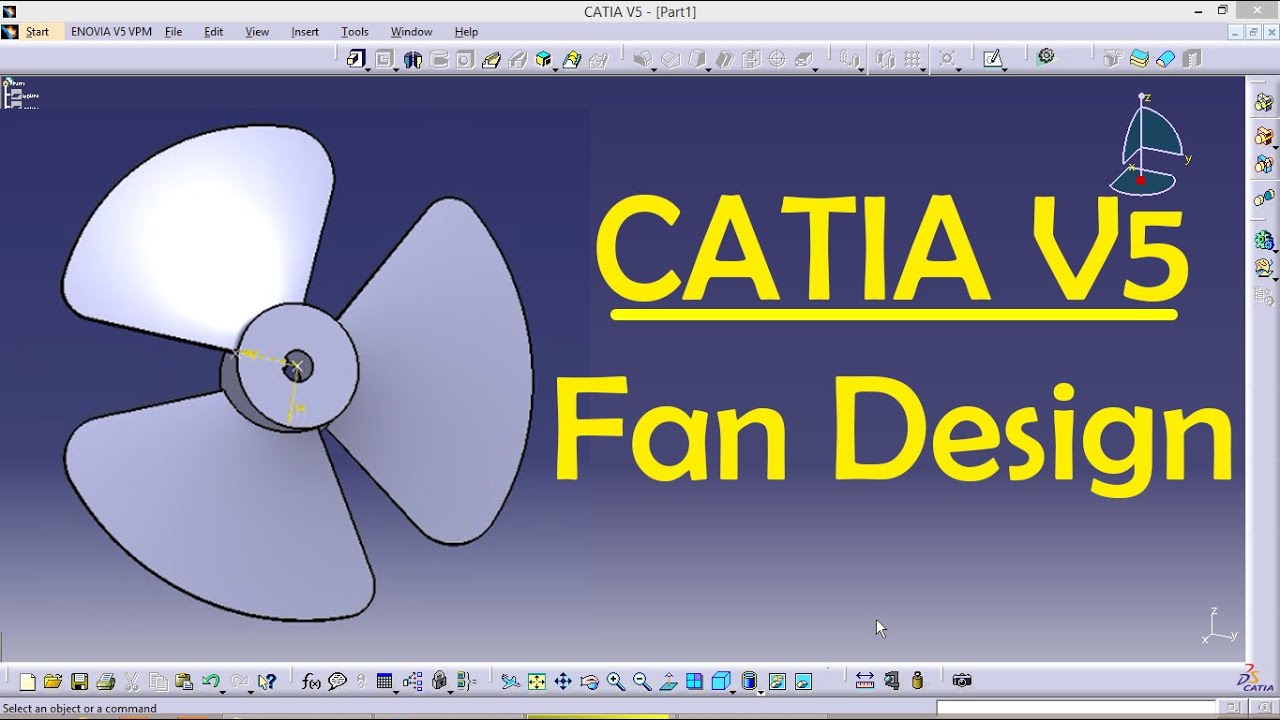This screenshot has height=720, width=1280.
Task: Undo the last action
Action: pyautogui.click(x=210, y=682)
